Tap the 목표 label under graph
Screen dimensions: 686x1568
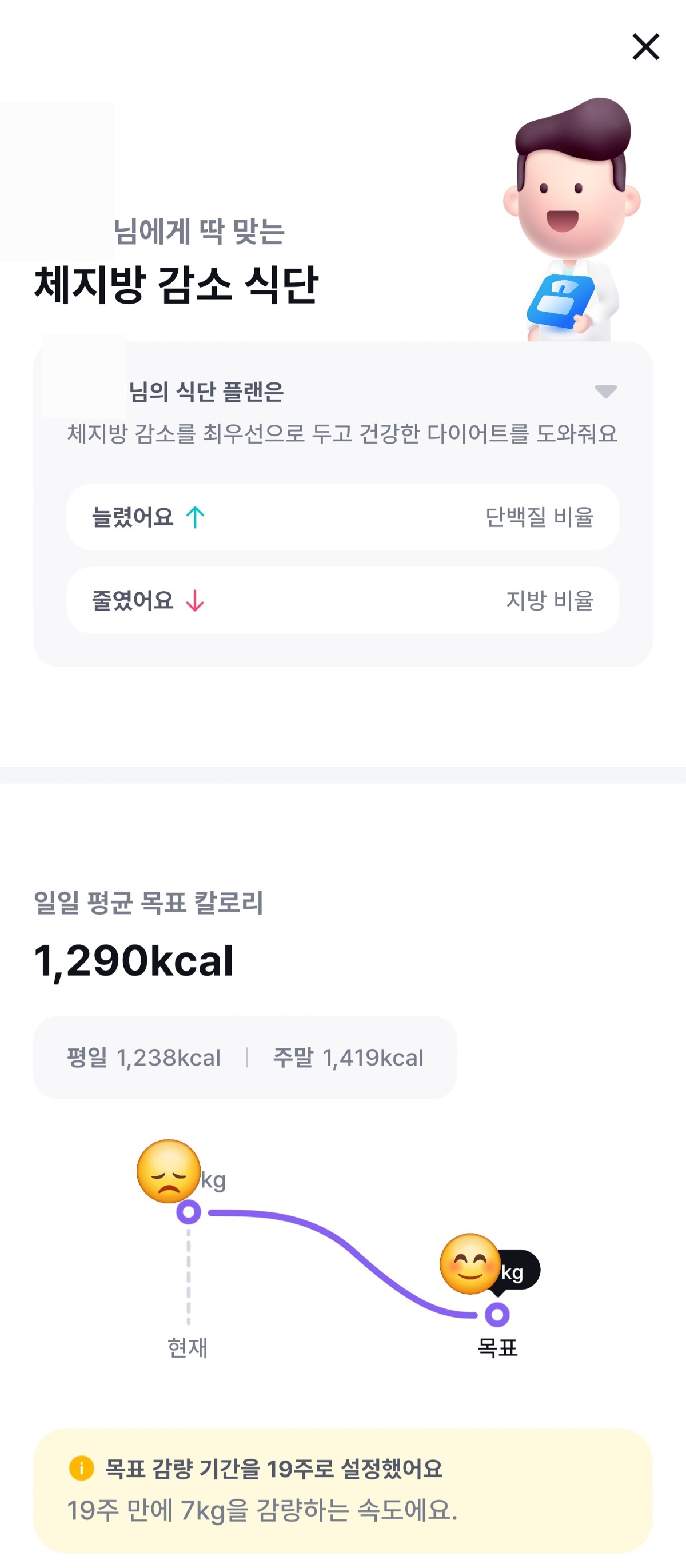click(497, 1348)
